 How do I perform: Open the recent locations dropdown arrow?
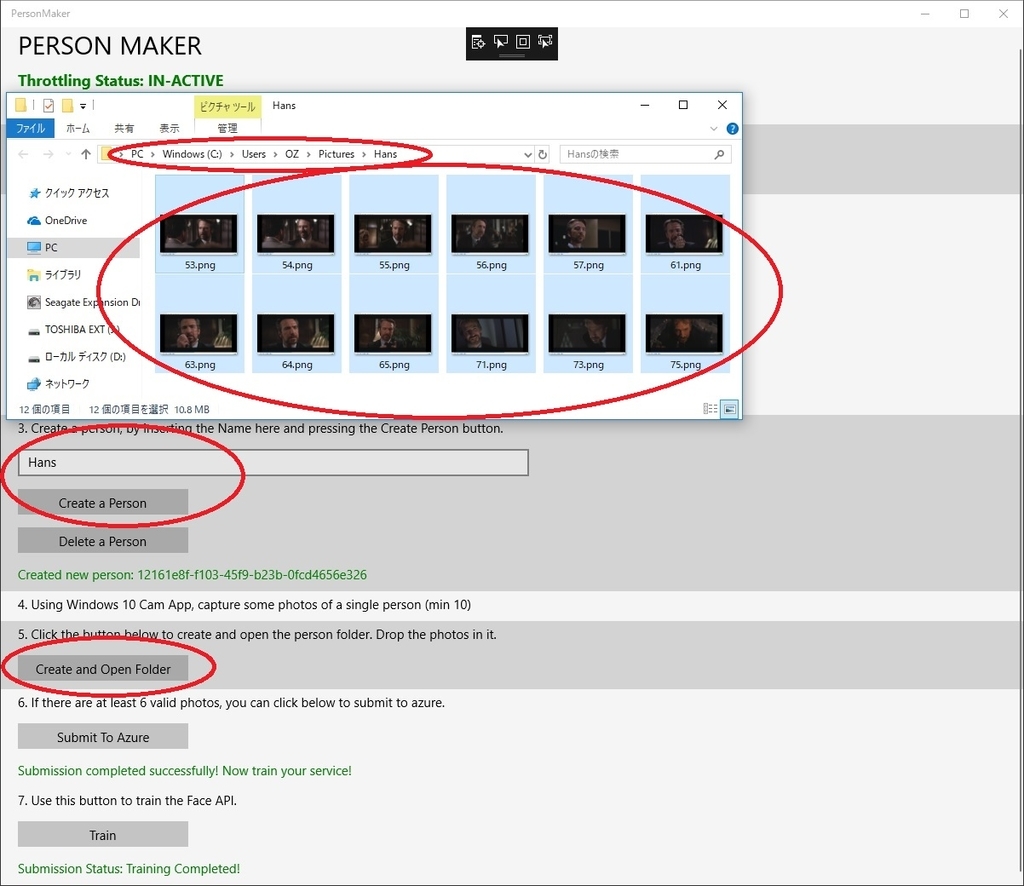(68, 155)
